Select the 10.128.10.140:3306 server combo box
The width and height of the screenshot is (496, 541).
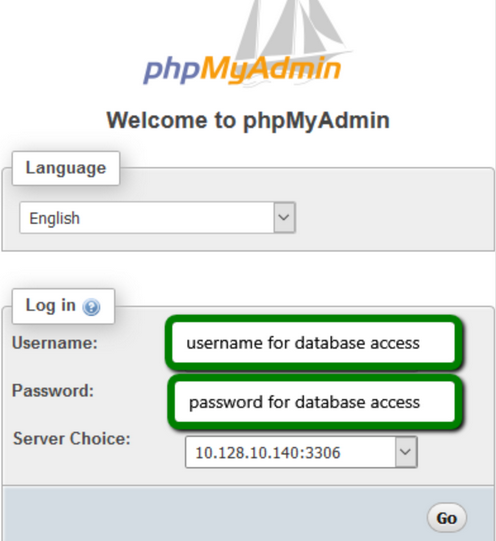(x=301, y=452)
